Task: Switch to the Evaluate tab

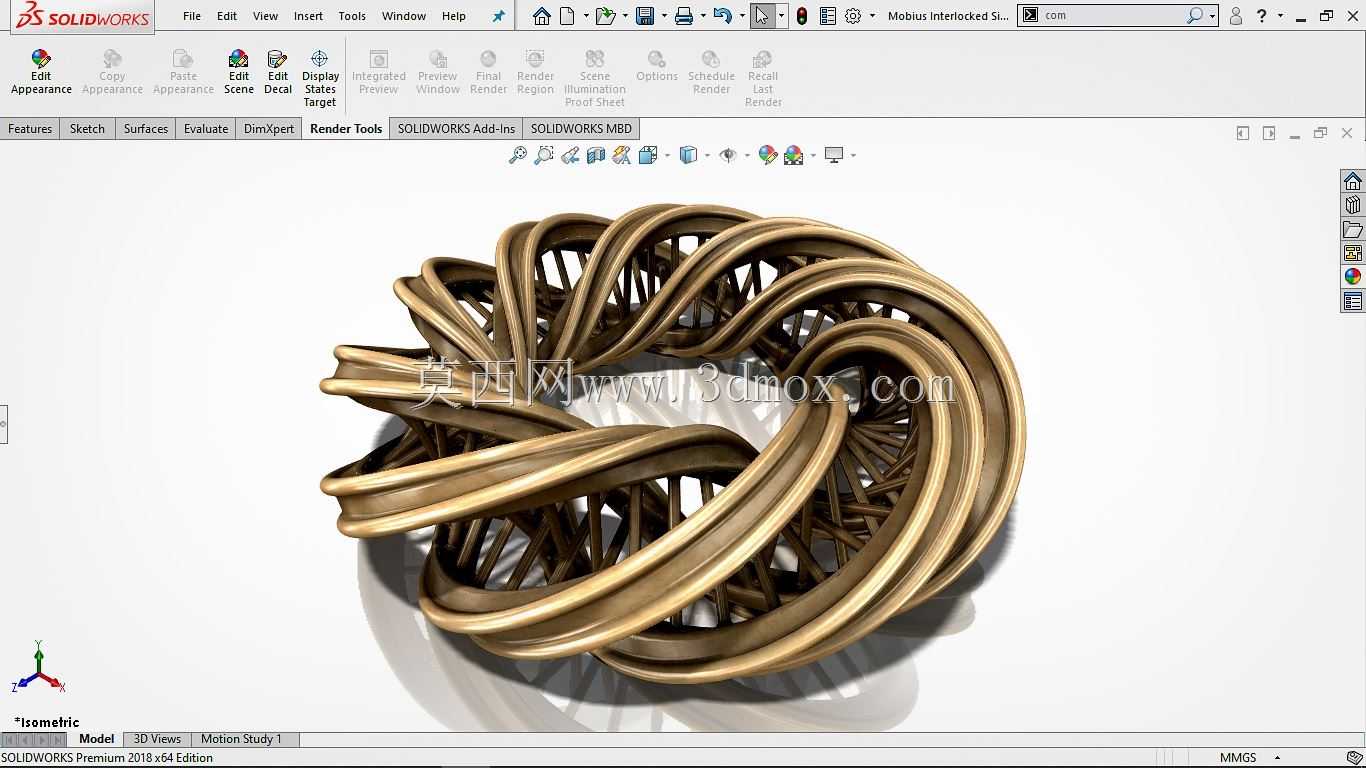Action: click(x=206, y=129)
